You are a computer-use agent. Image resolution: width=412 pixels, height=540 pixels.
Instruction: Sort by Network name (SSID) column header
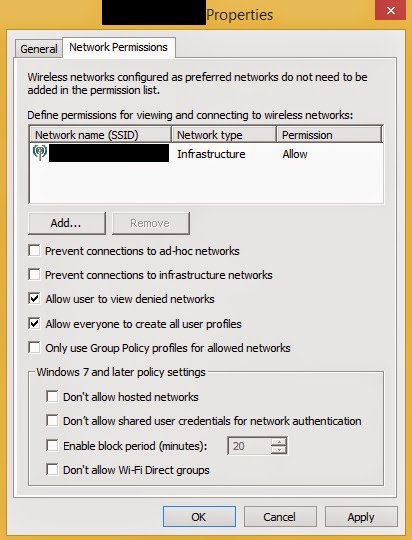pos(101,135)
